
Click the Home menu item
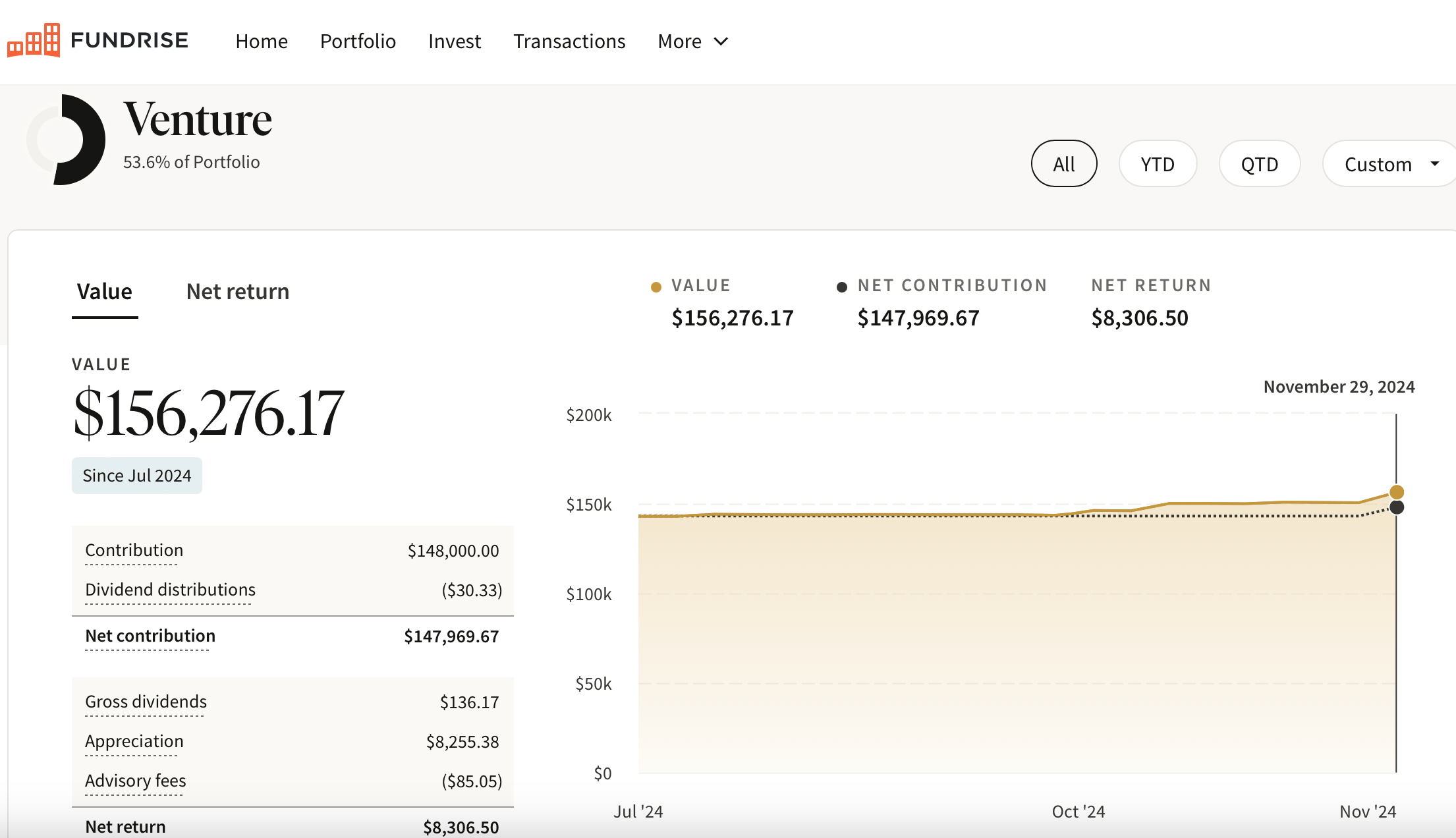tap(260, 41)
